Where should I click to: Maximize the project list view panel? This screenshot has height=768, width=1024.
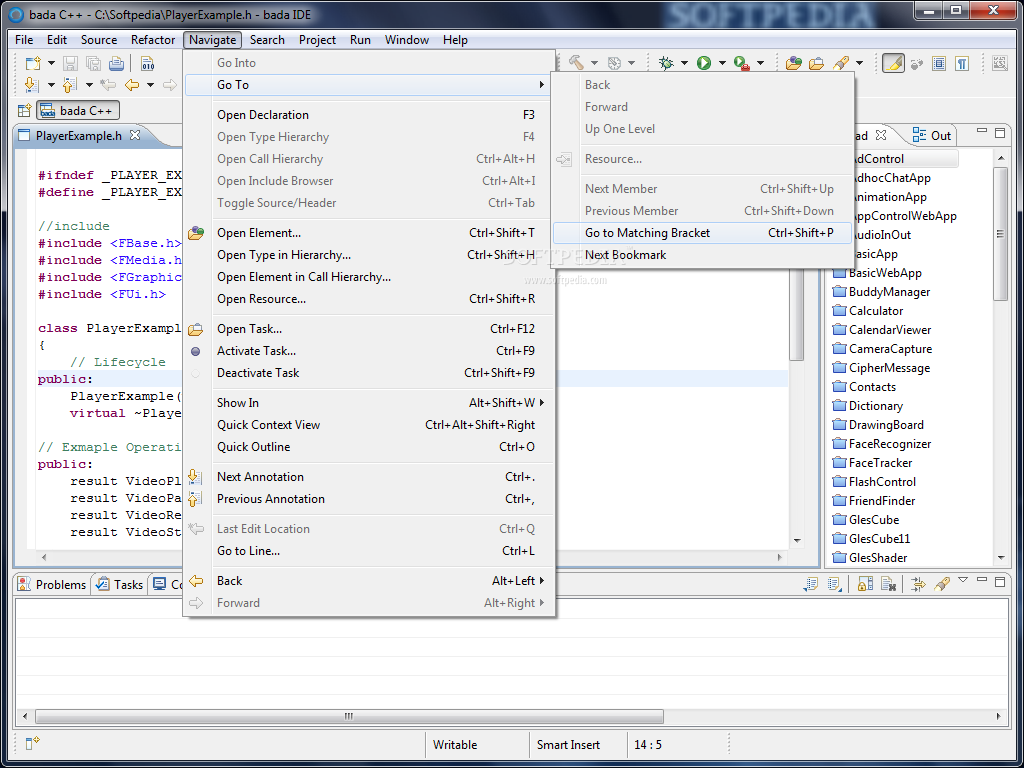click(x=1000, y=133)
